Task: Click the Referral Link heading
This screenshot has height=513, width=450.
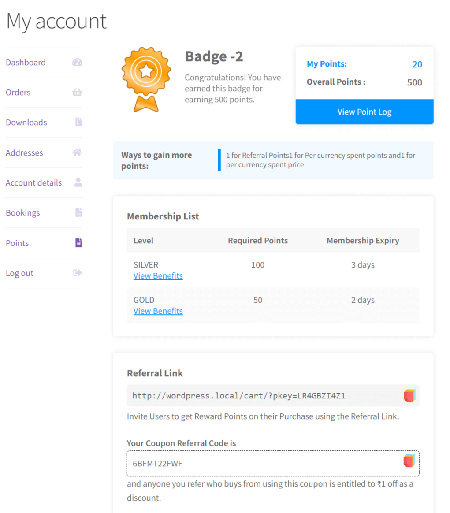Action: click(155, 373)
